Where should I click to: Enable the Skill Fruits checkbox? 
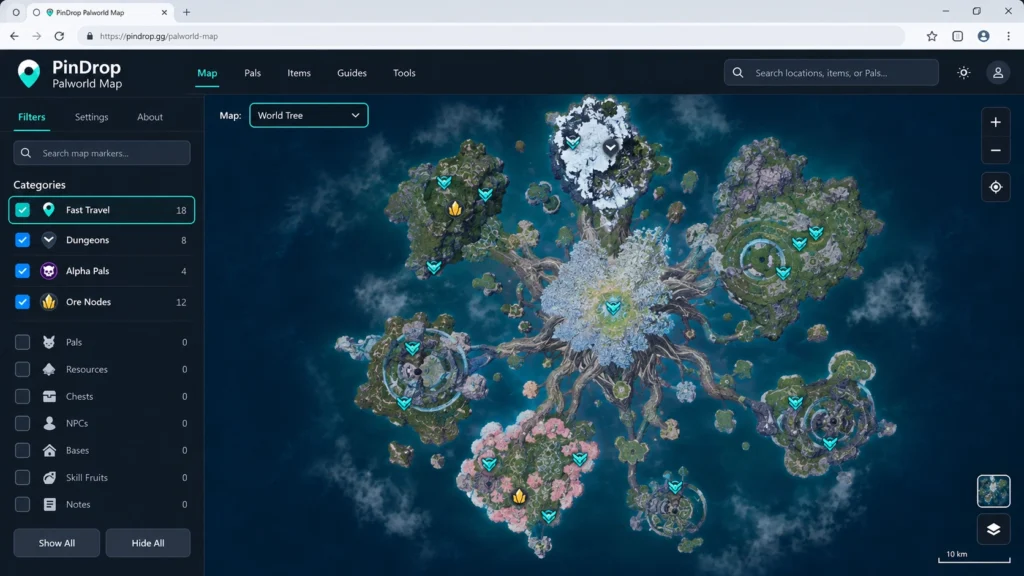coord(22,477)
